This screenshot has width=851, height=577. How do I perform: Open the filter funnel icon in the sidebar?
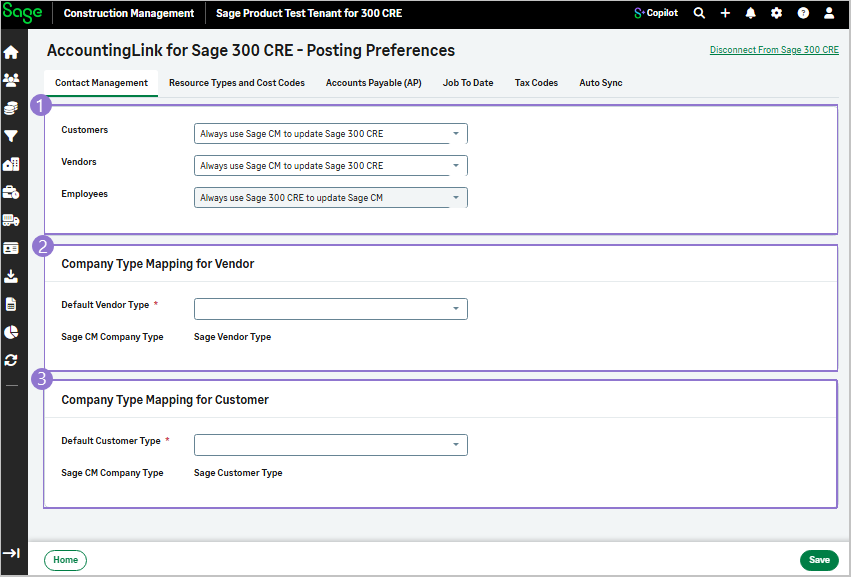pos(11,135)
